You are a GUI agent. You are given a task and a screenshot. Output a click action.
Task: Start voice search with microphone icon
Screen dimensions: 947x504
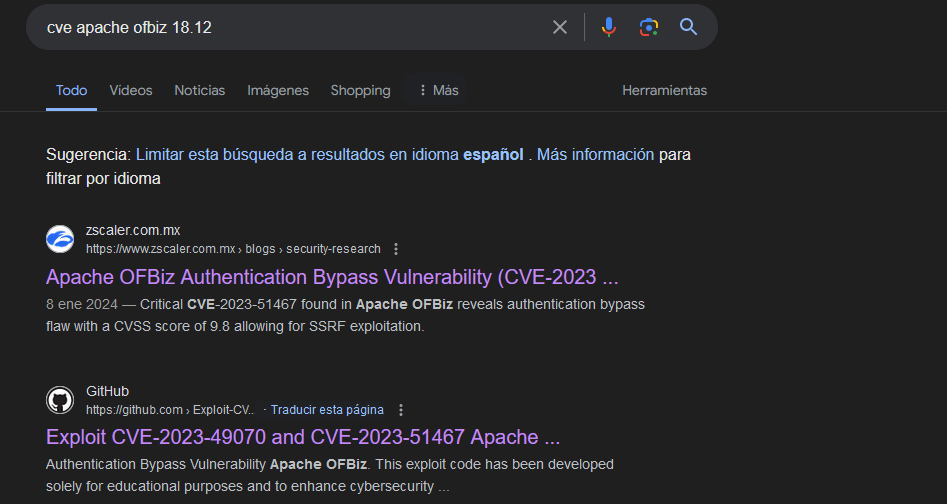609,27
